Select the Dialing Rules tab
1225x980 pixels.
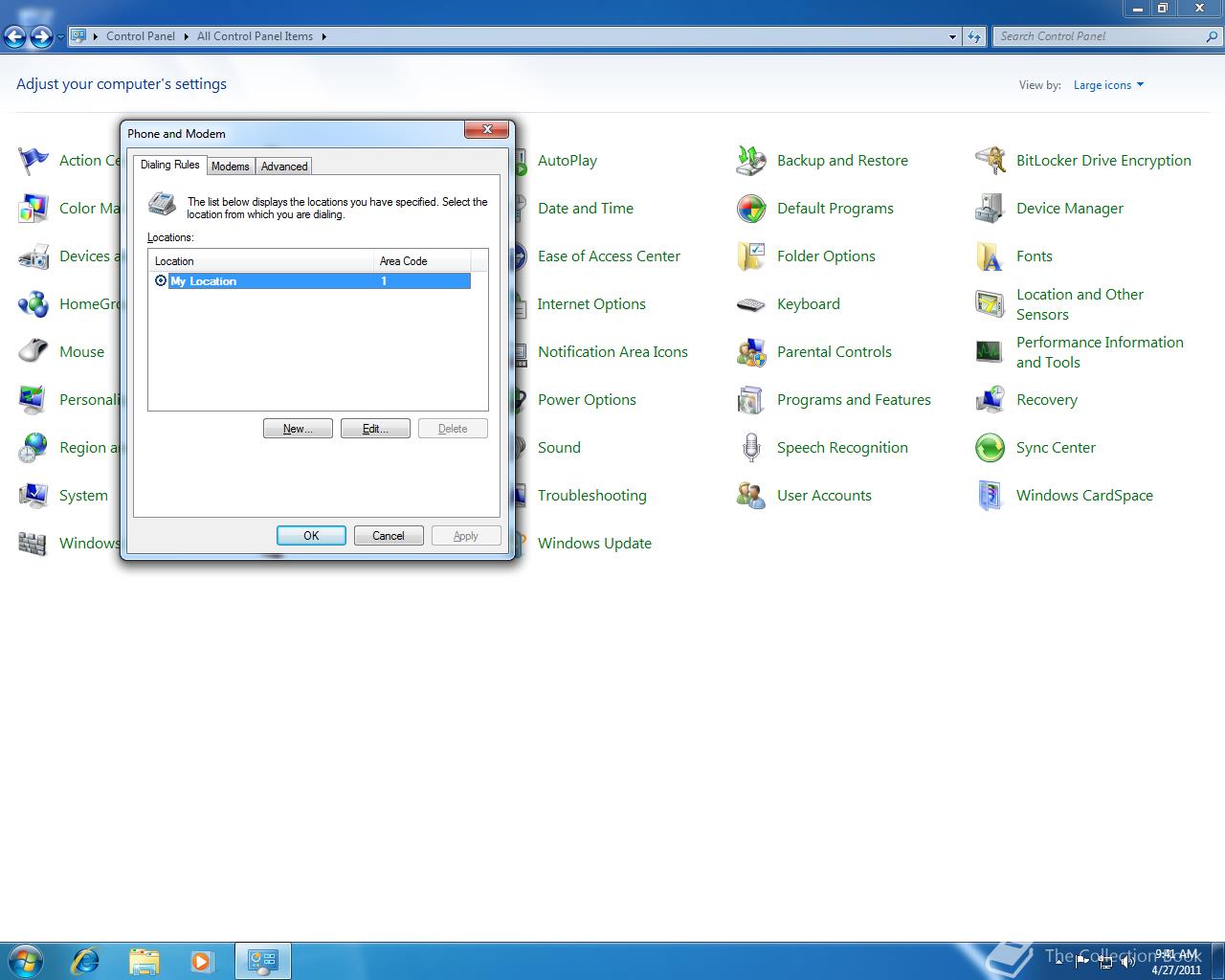point(170,165)
